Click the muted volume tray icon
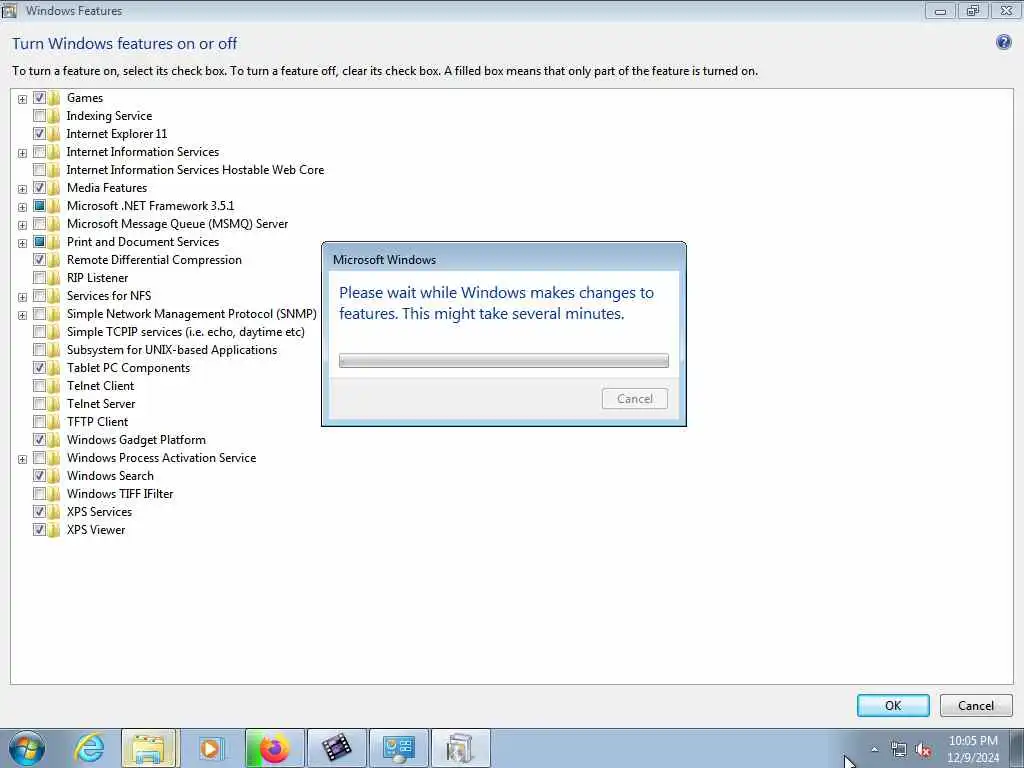The width and height of the screenshot is (1024, 768). [x=923, y=750]
